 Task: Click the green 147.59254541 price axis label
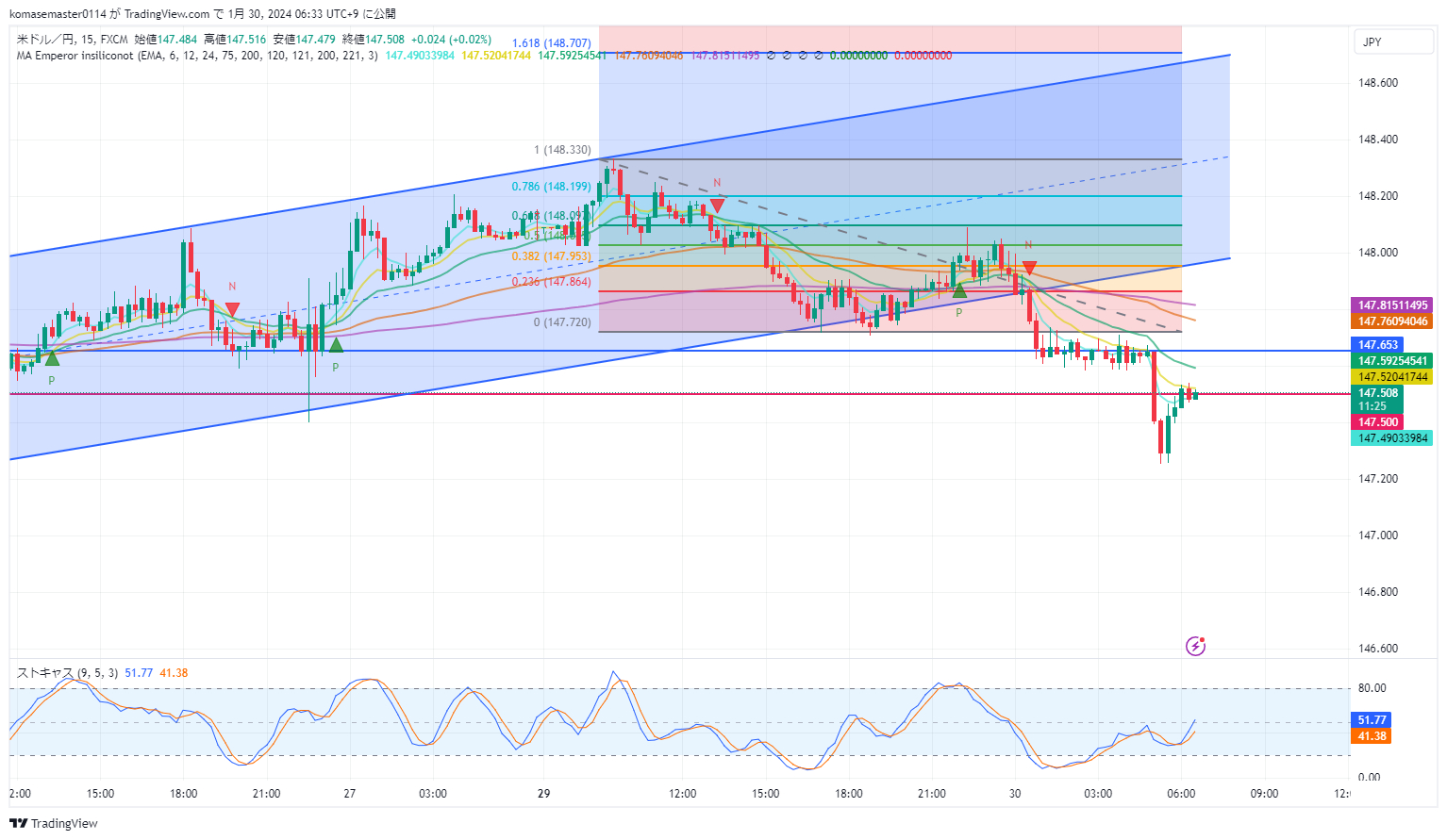coord(1392,361)
